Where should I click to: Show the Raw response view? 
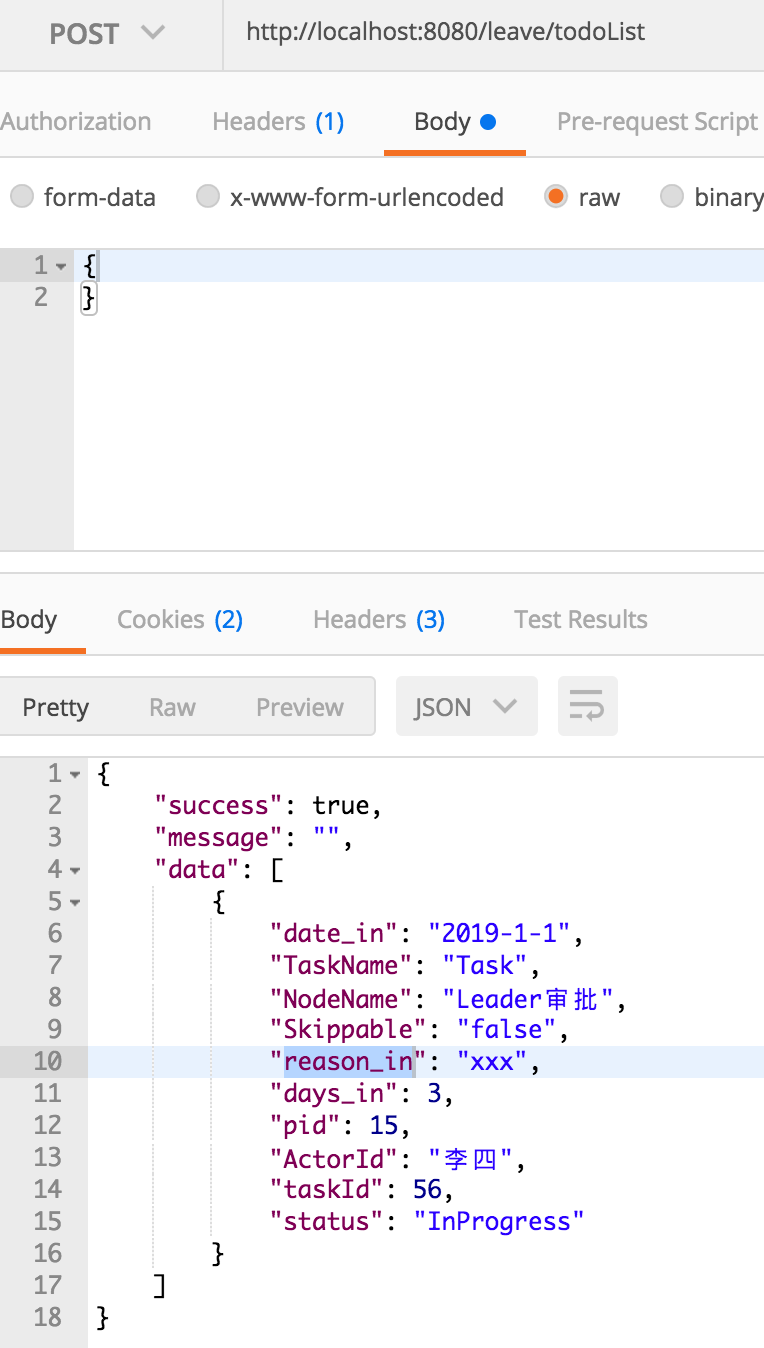[172, 707]
